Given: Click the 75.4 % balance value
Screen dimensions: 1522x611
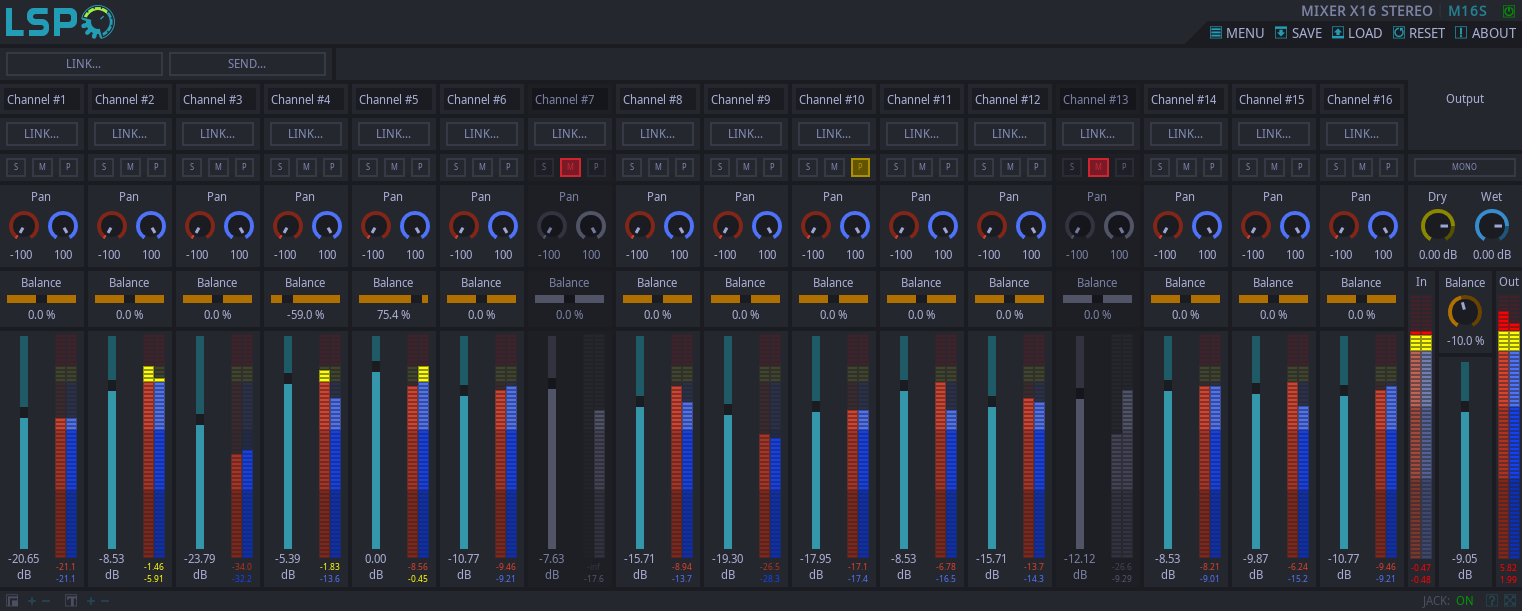Looking at the screenshot, I should pos(393,315).
